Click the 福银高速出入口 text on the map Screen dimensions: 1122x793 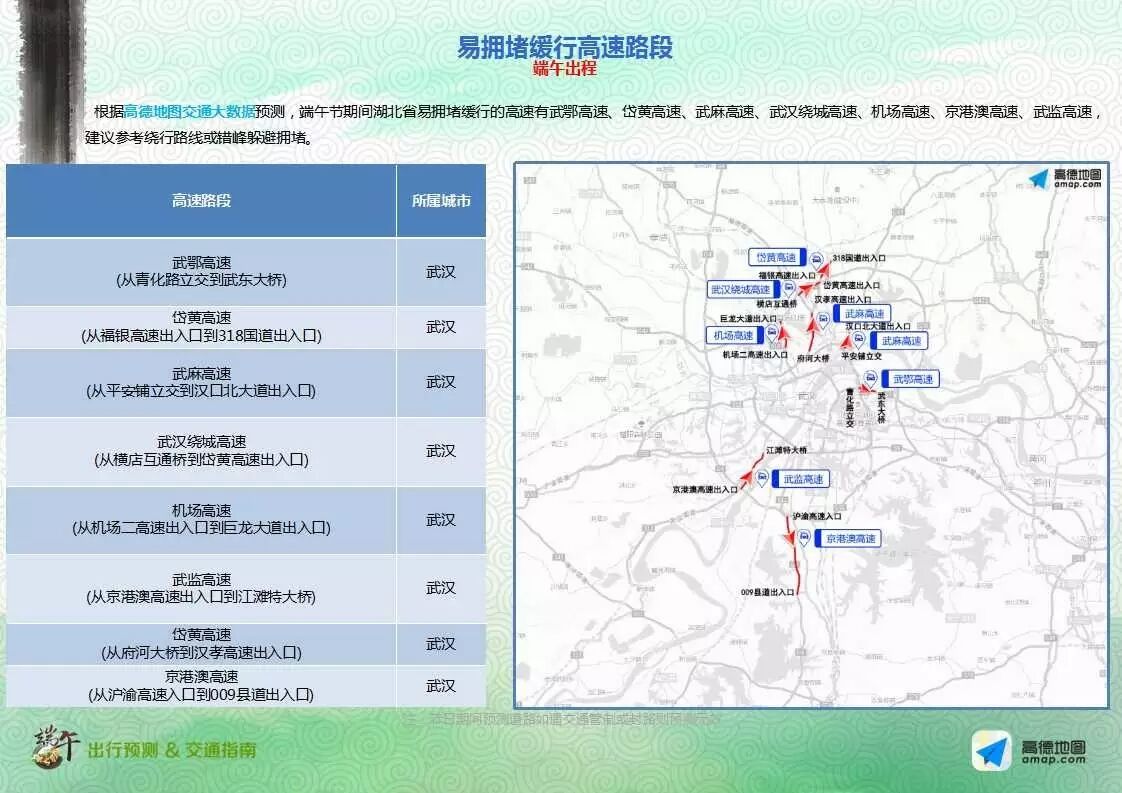787,276
